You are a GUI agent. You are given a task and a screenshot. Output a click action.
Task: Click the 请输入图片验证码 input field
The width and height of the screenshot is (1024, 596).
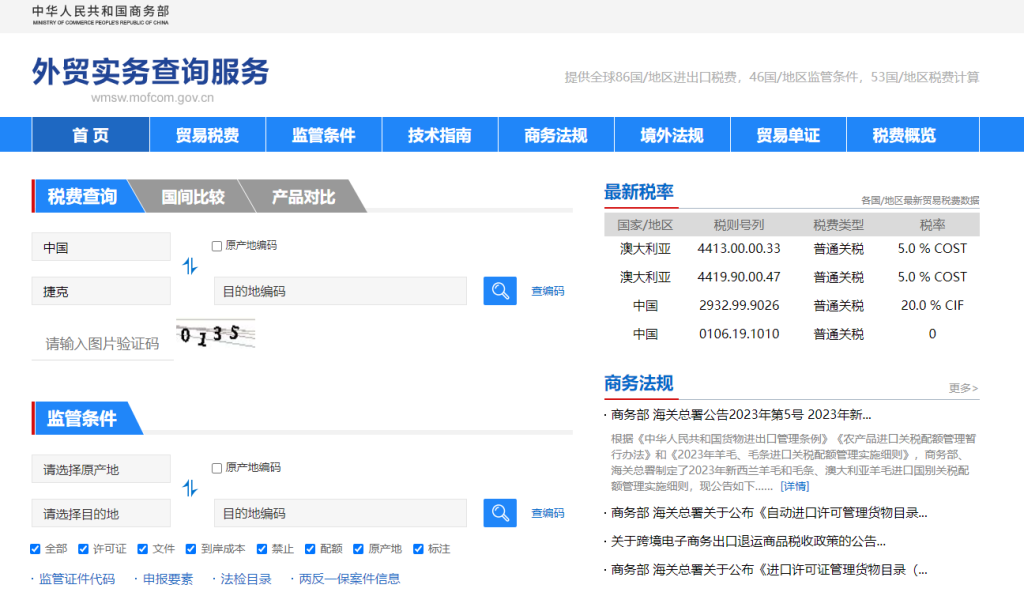tap(103, 343)
